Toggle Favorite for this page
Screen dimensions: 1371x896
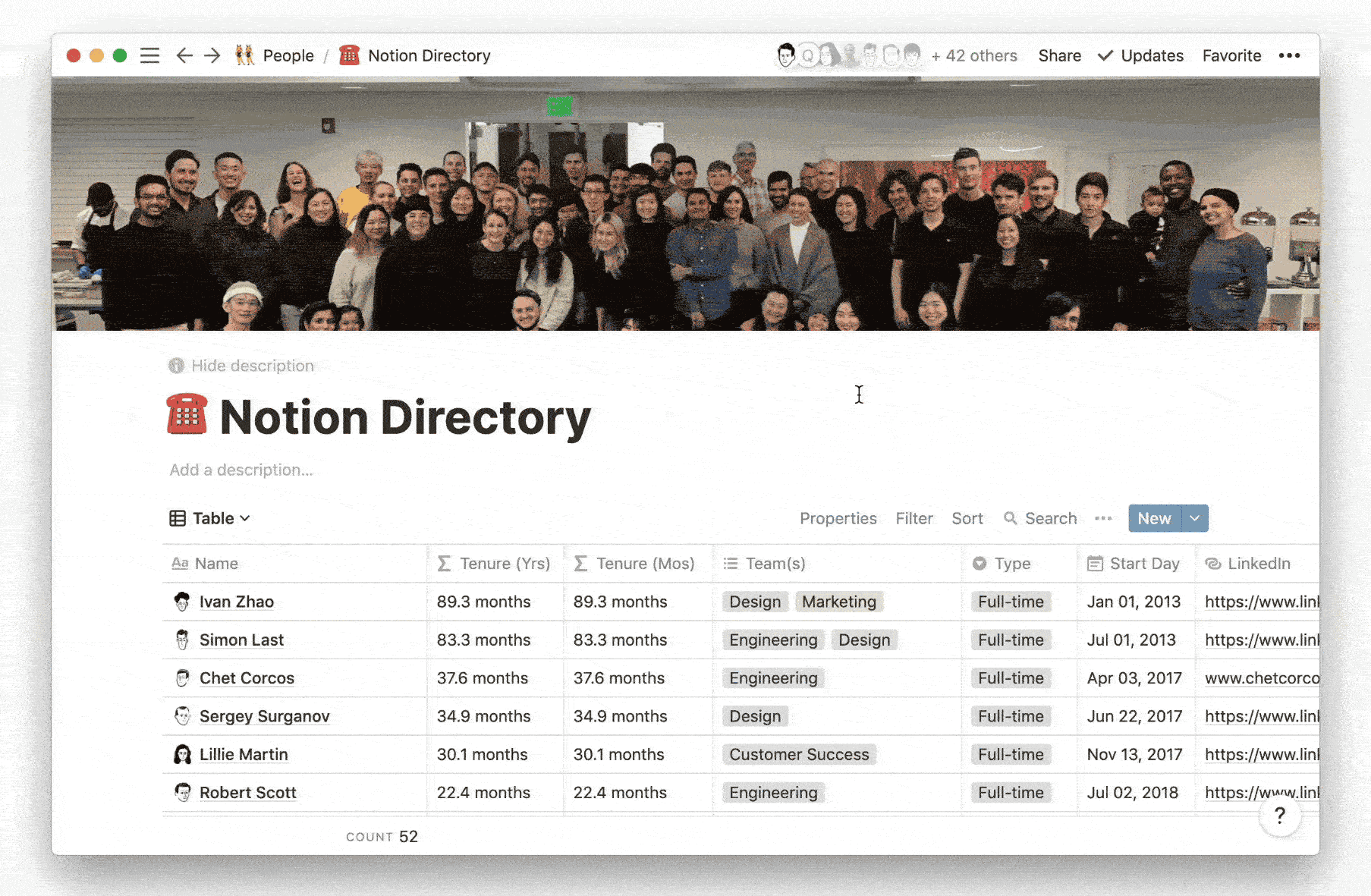coord(1231,55)
